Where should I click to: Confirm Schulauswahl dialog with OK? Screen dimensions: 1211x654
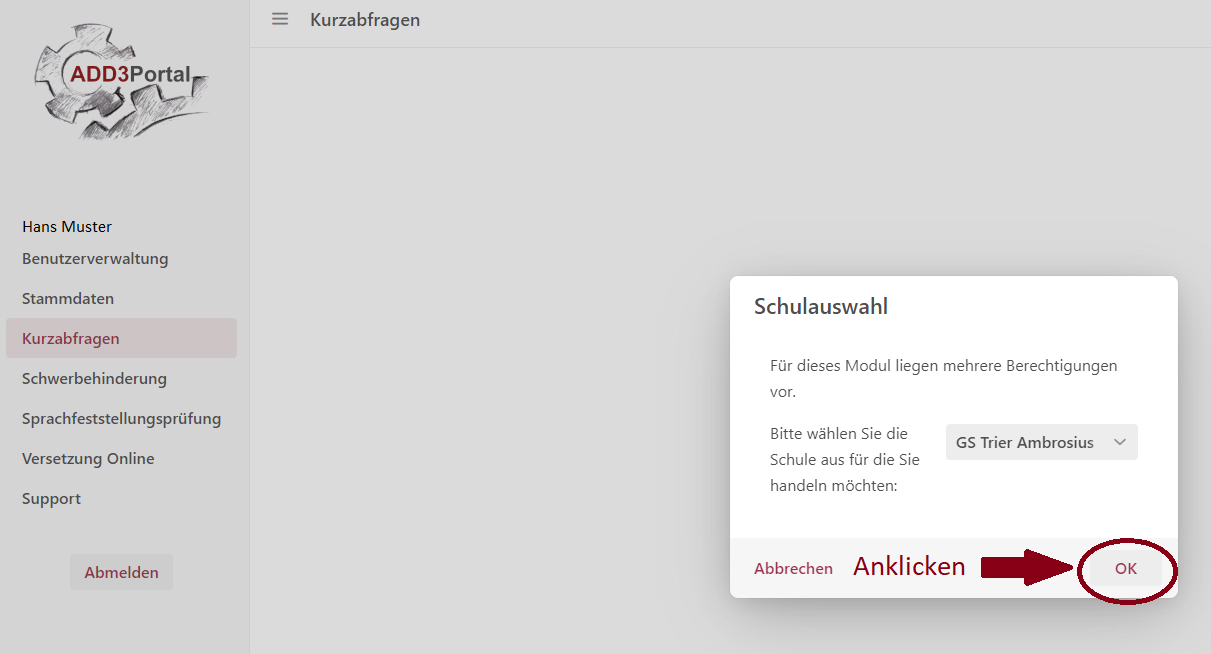(1126, 568)
